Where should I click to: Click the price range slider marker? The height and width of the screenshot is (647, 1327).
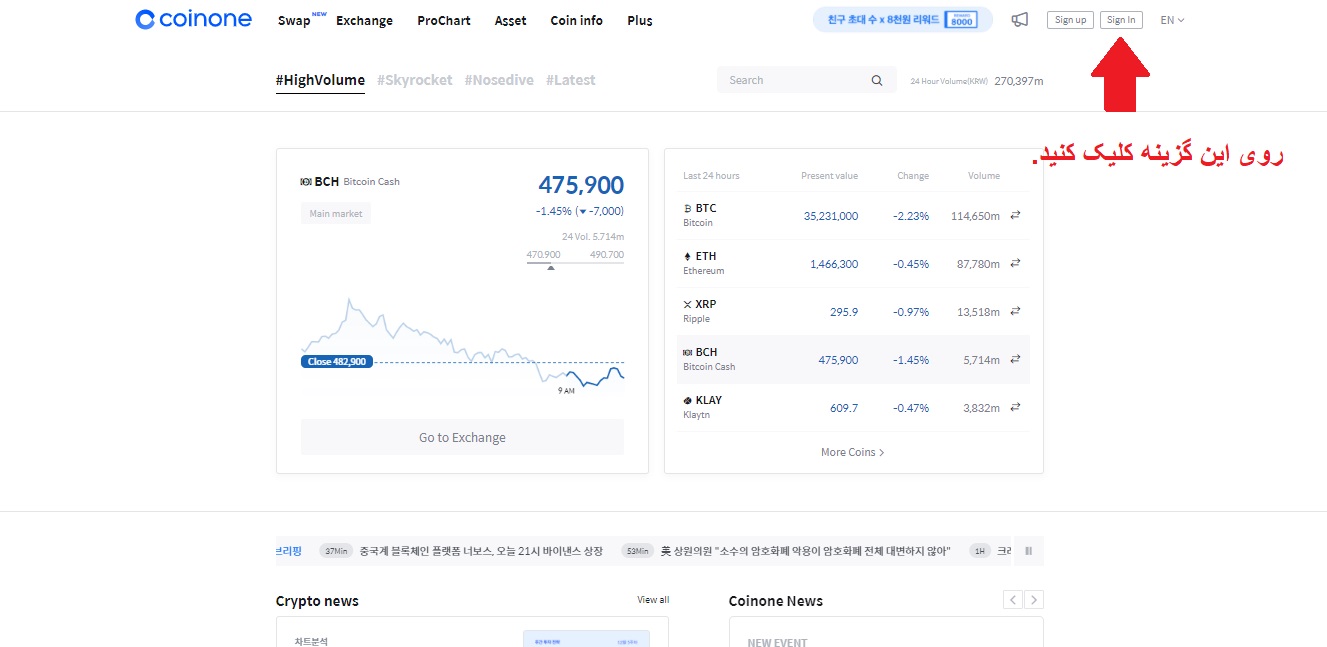[550, 268]
